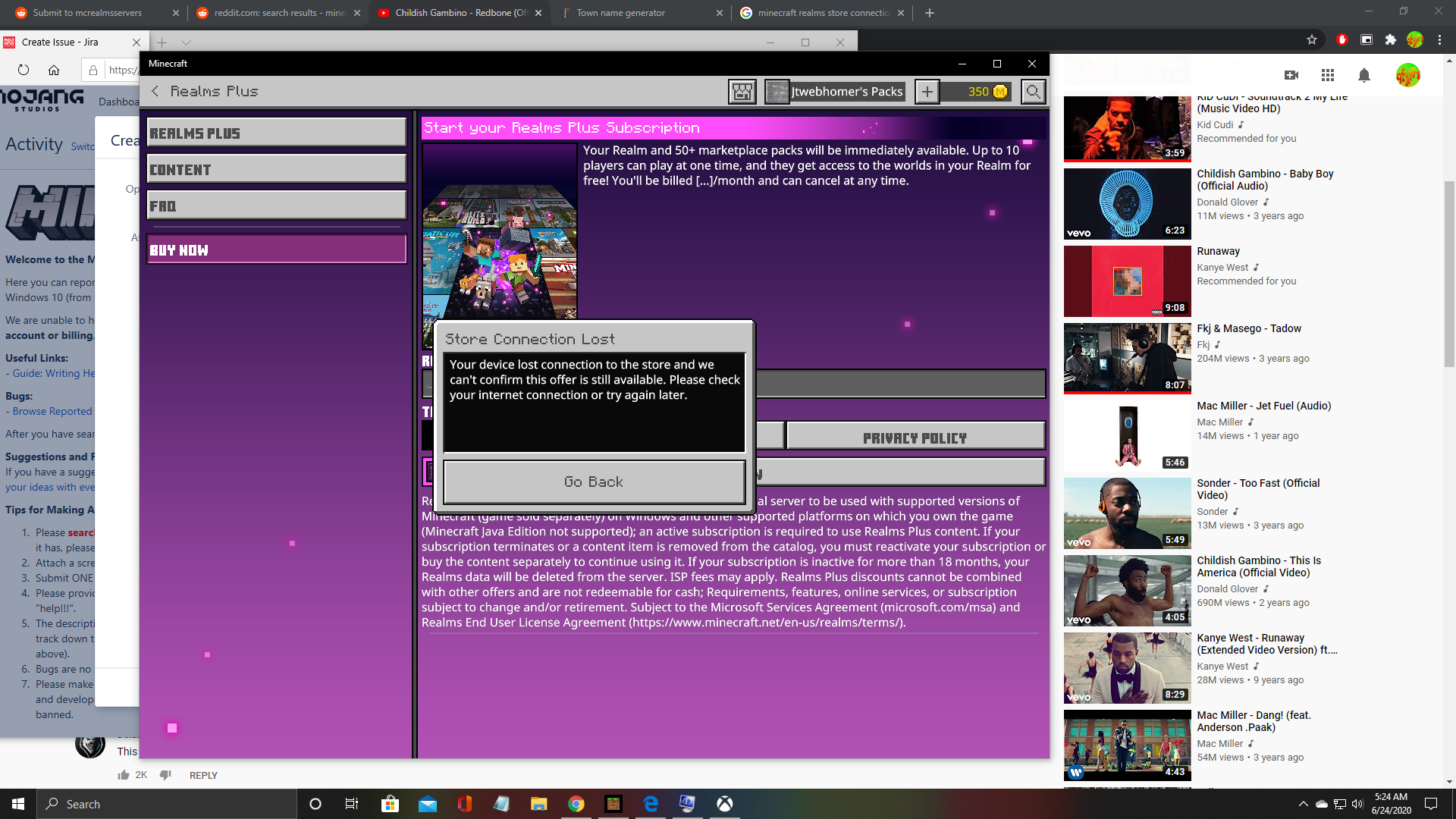Click the plus button to add Minecoins

pos(927,92)
